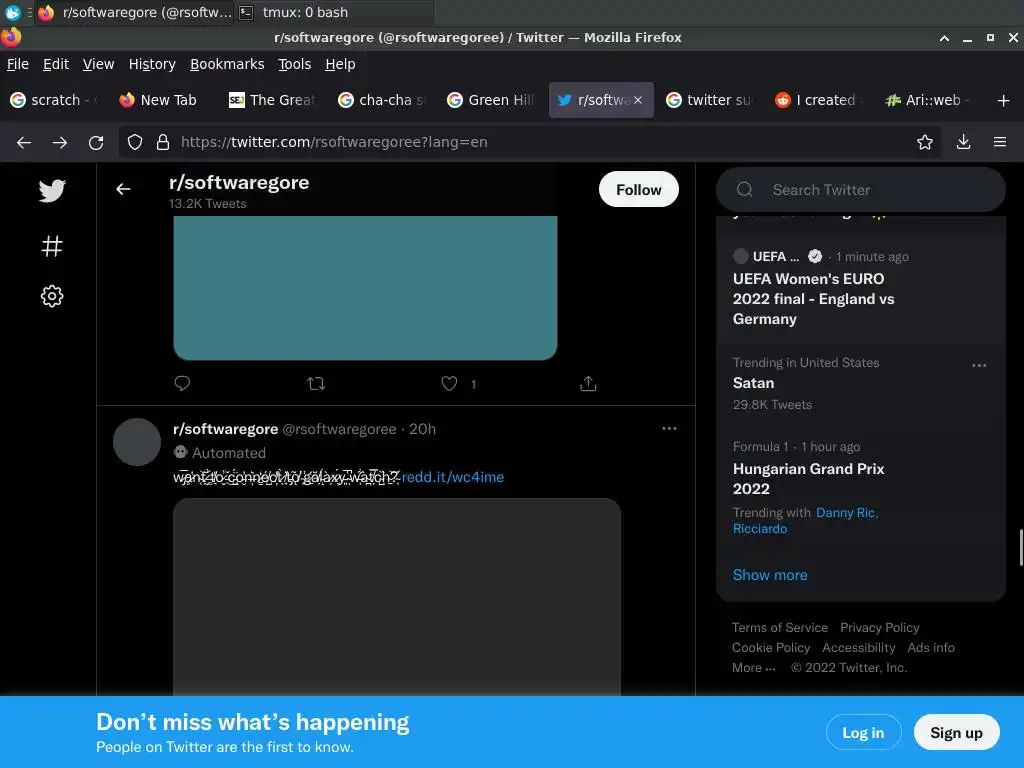Click Show more under trends
The width and height of the screenshot is (1024, 768).
[770, 575]
